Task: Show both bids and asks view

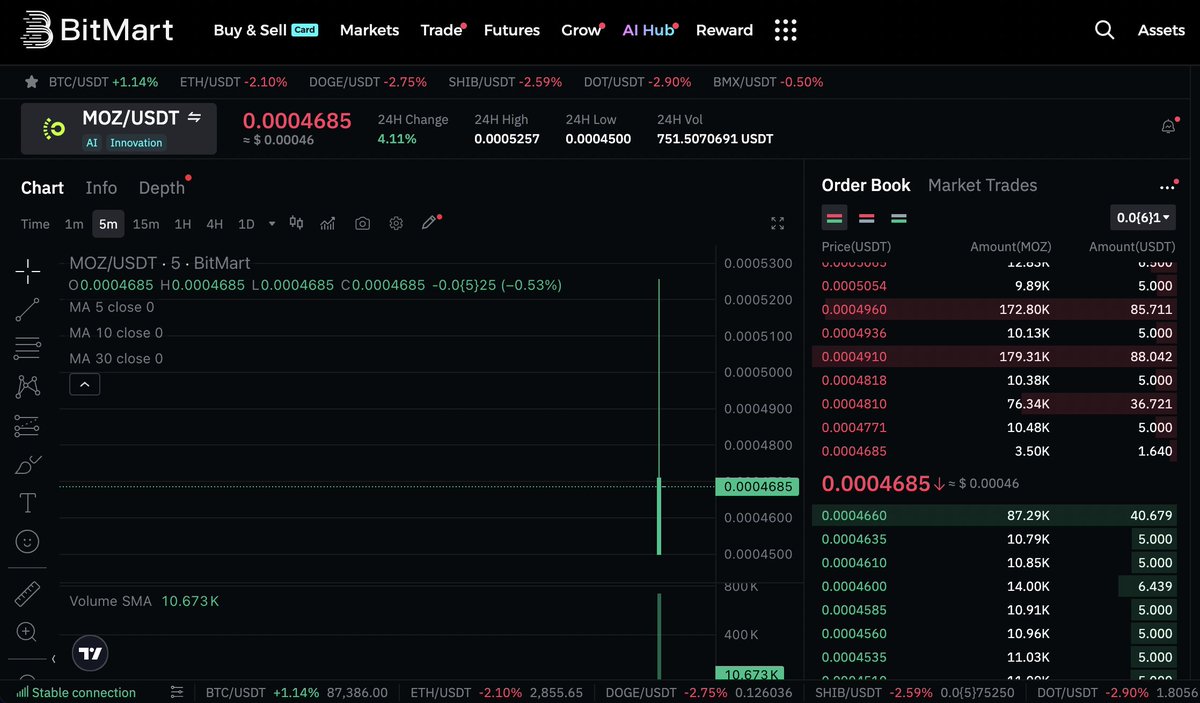Action: coord(834,218)
